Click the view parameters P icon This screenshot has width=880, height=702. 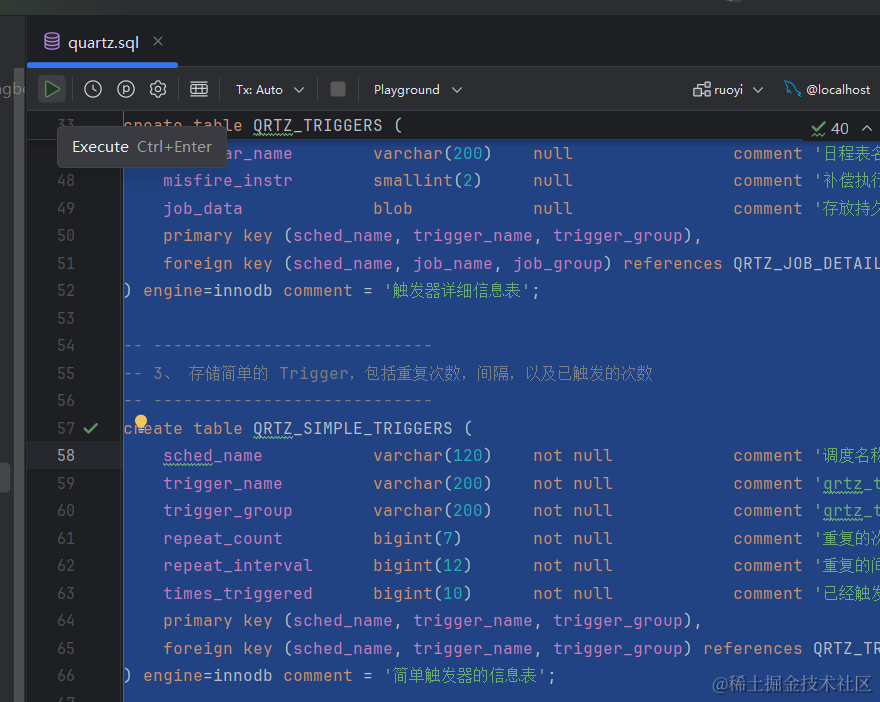tap(126, 89)
